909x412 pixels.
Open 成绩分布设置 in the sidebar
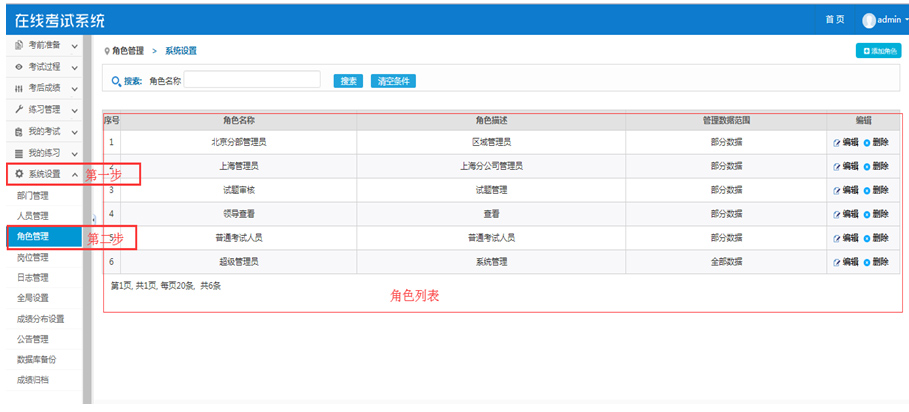41,319
